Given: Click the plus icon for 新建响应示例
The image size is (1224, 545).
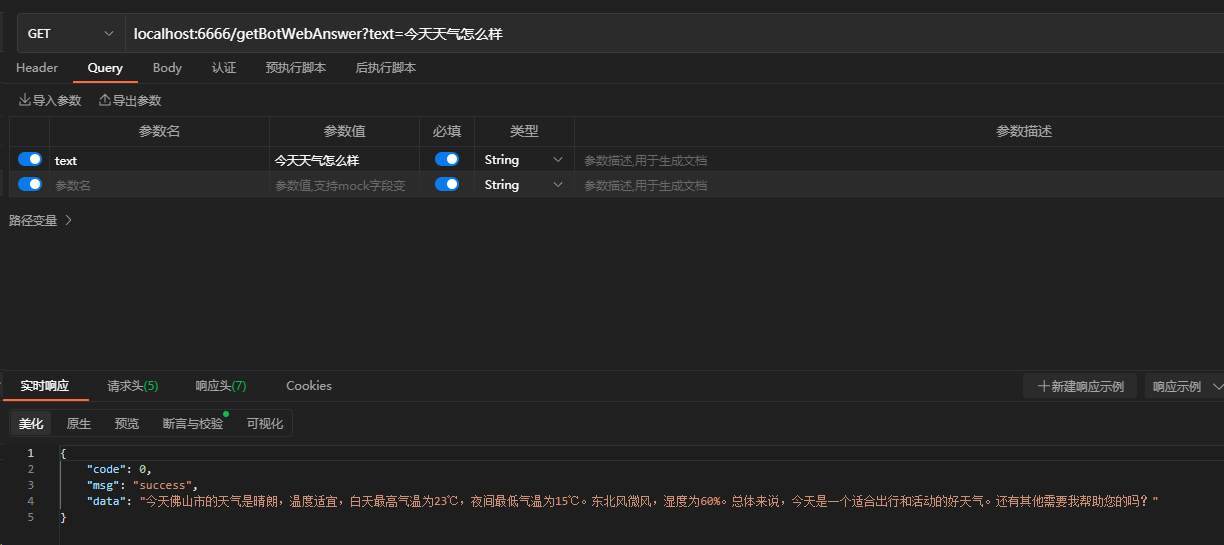Looking at the screenshot, I should coord(1043,386).
